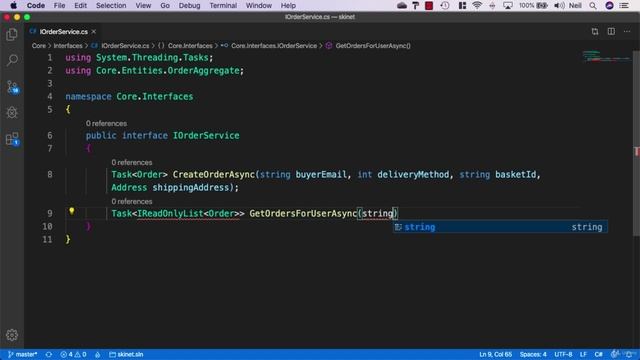This screenshot has width=640, height=360.
Task: Click 0 references above GetOrdersForUserAsync
Action: [131, 202]
